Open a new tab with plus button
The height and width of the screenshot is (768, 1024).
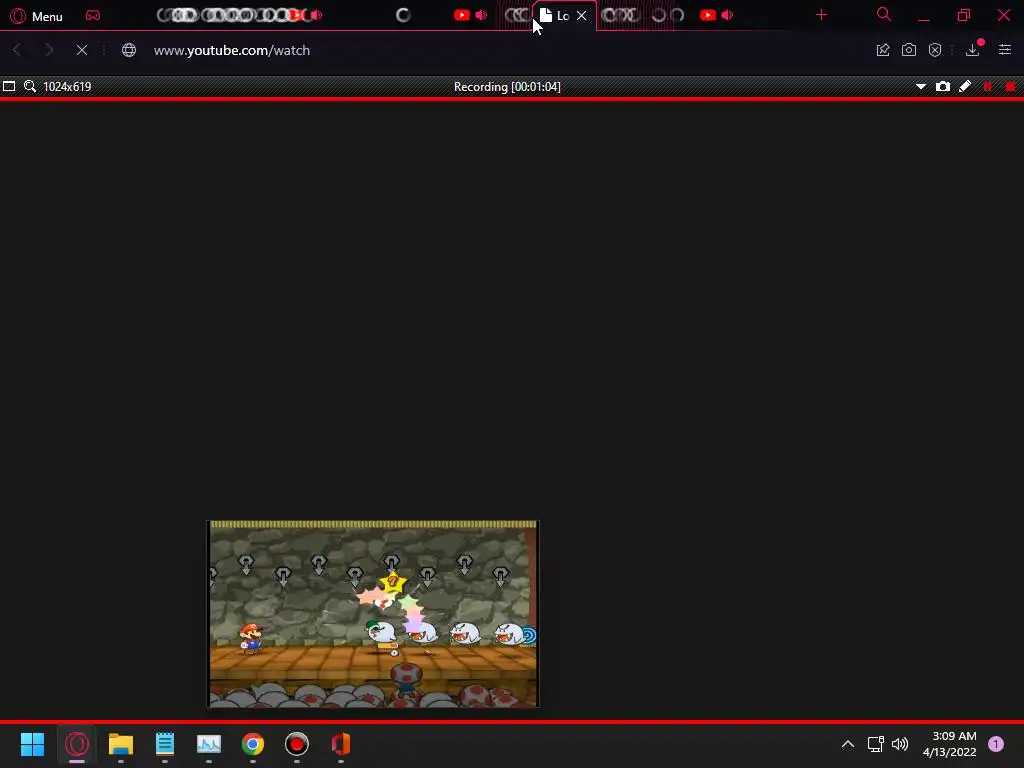[822, 15]
